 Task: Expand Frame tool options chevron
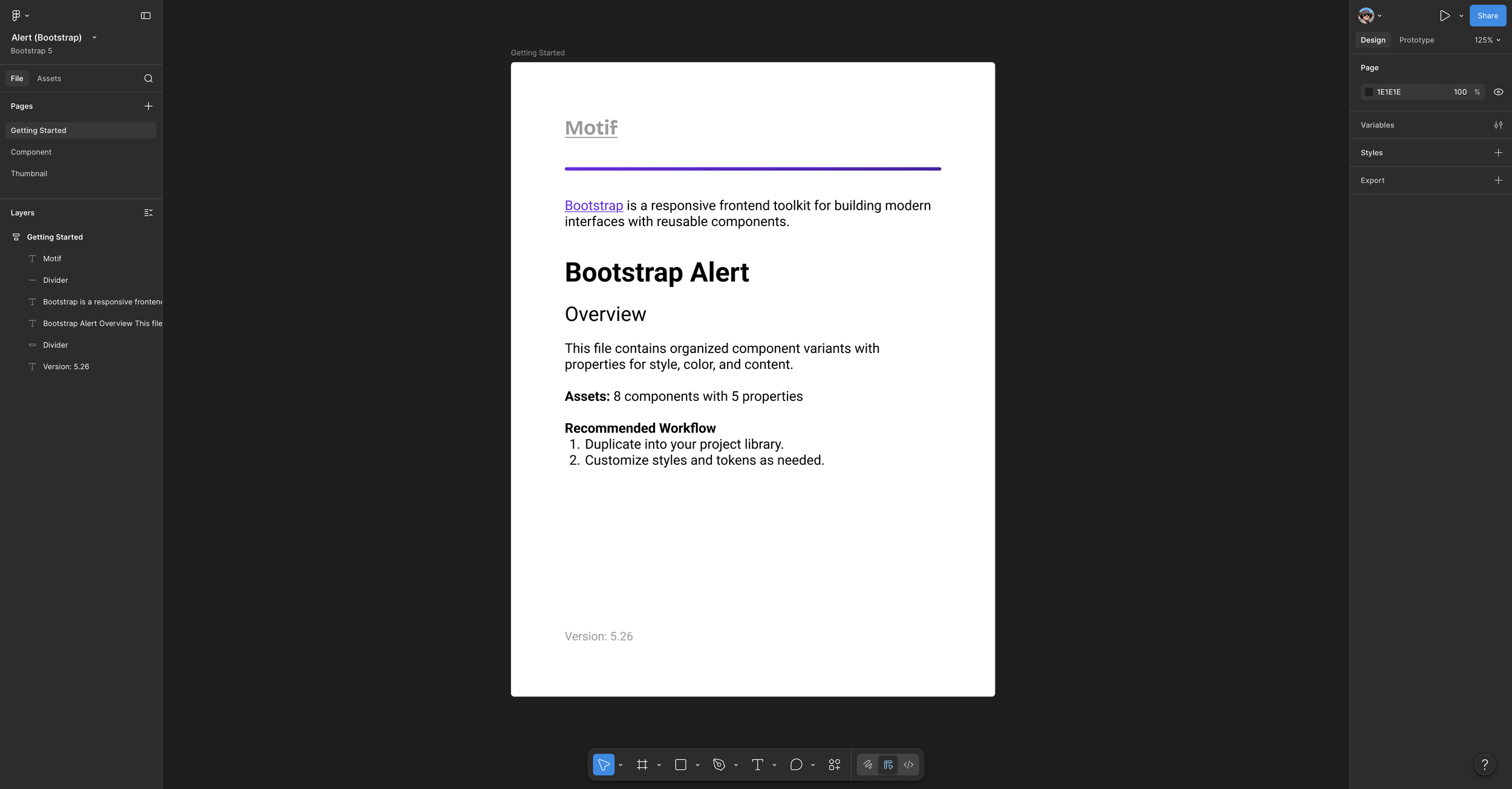click(659, 765)
